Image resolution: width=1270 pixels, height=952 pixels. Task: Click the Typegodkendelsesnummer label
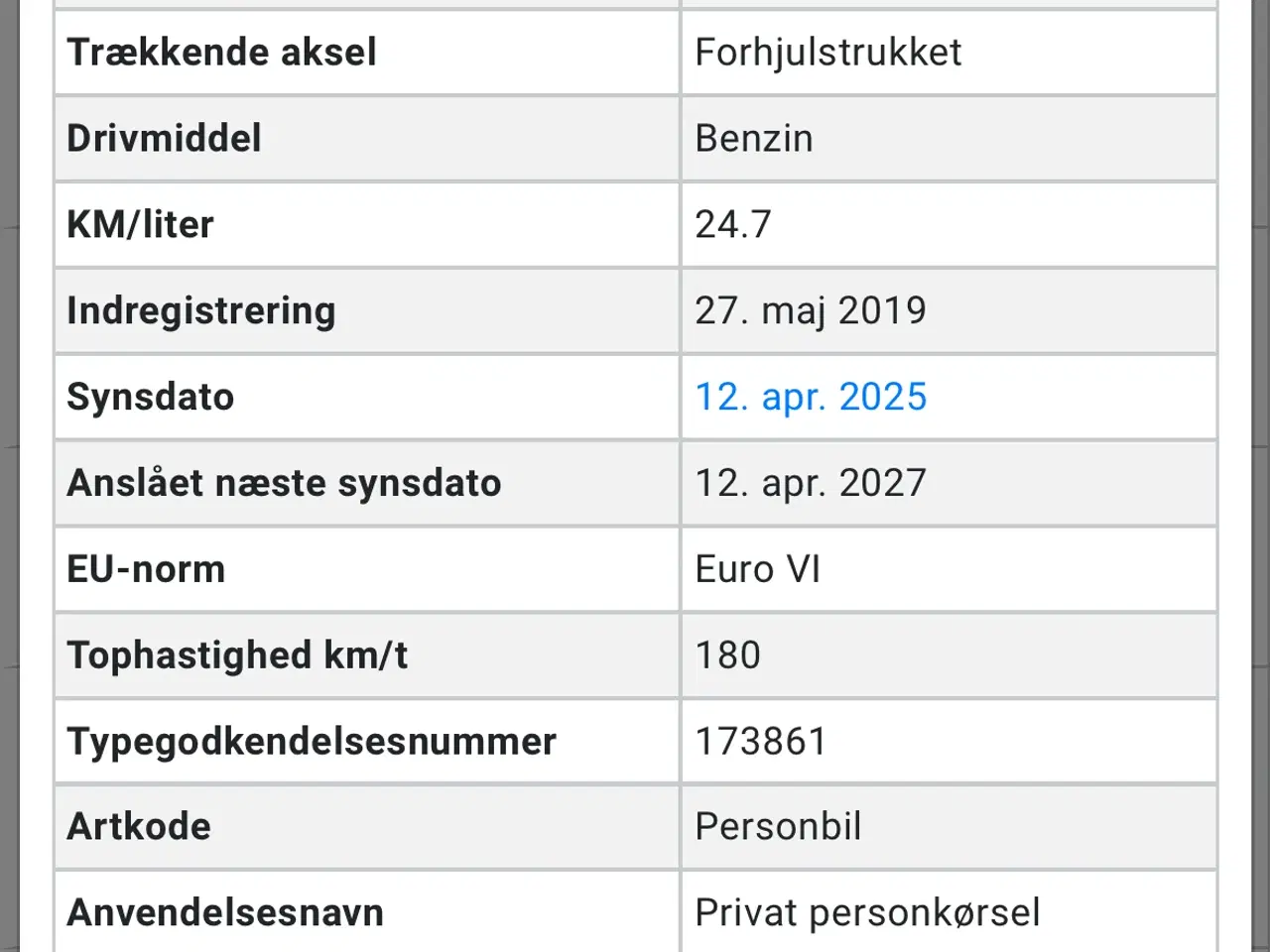coord(312,742)
